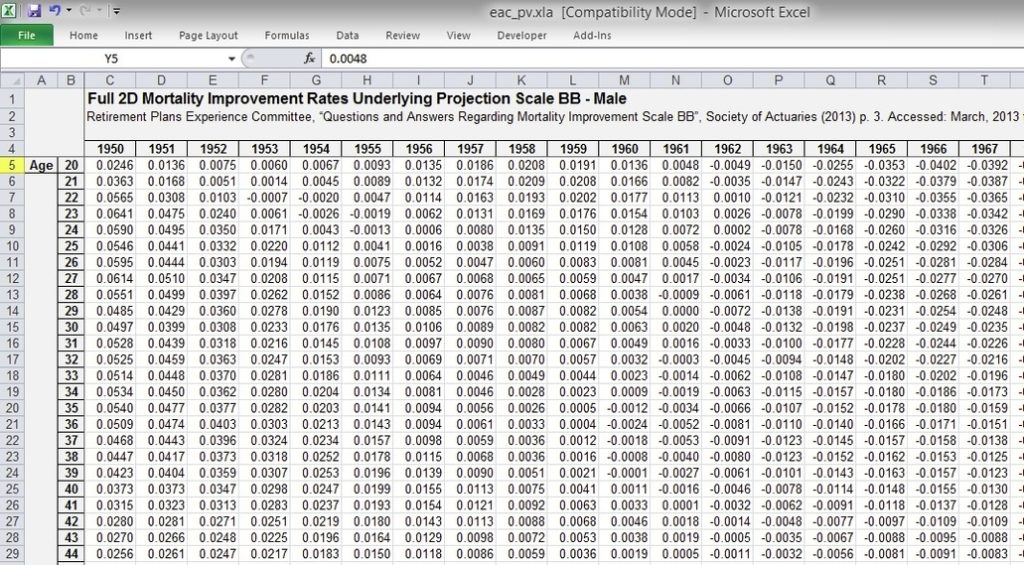Image resolution: width=1024 pixels, height=565 pixels.
Task: Click the formula bar showing 0.0048
Action: tap(673, 59)
